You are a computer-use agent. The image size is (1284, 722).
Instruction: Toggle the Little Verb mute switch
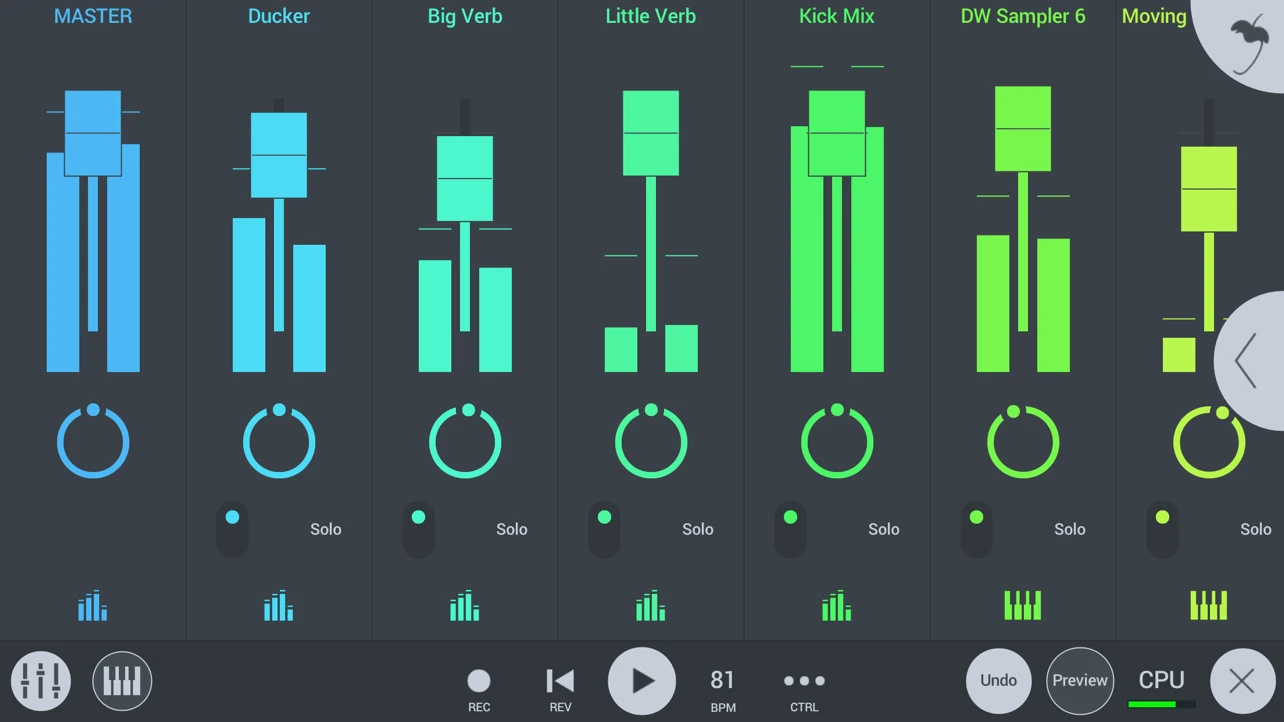pyautogui.click(x=604, y=530)
